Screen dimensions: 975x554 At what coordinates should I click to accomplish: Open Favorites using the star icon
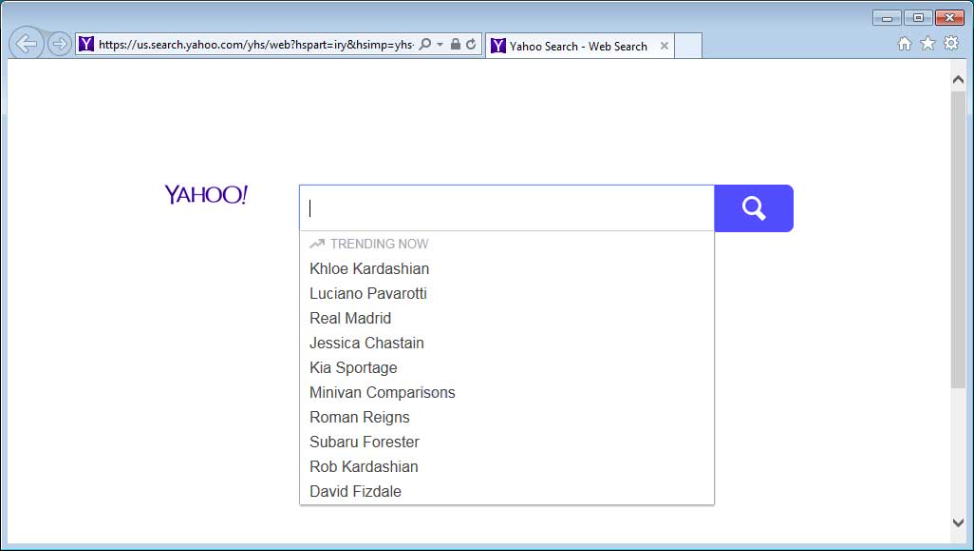pos(927,43)
